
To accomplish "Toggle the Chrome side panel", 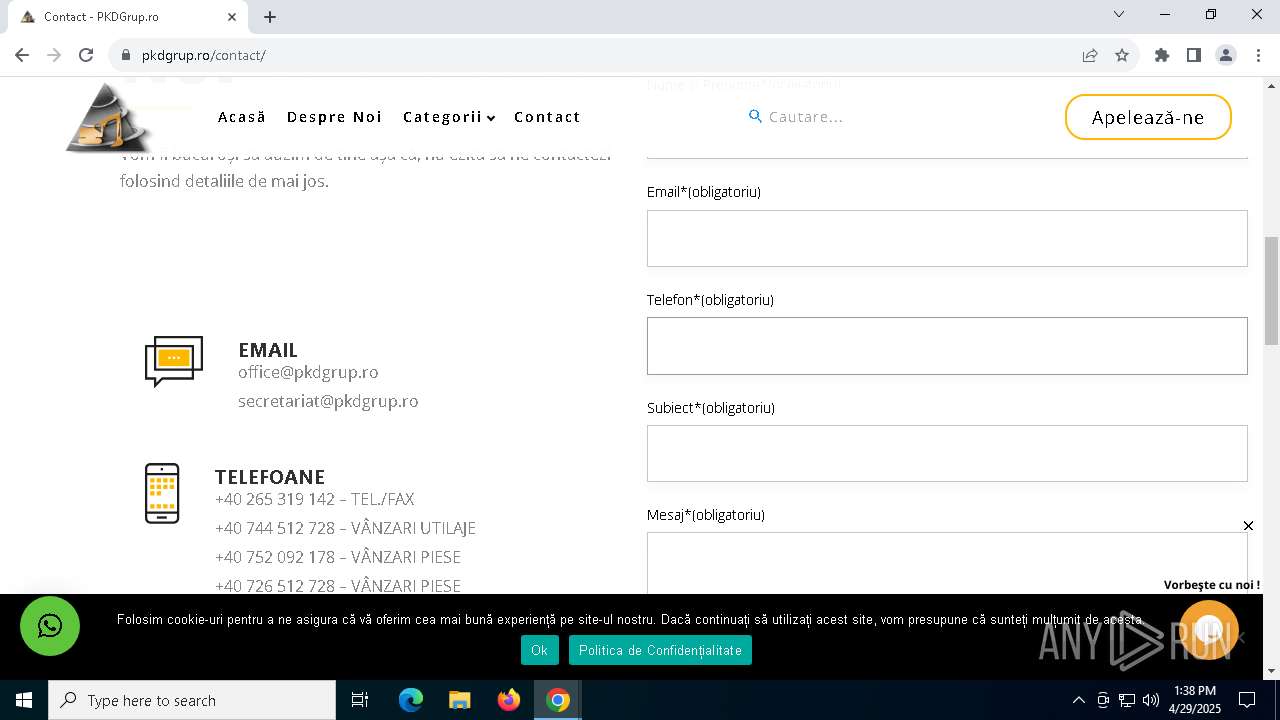I will 1194,55.
